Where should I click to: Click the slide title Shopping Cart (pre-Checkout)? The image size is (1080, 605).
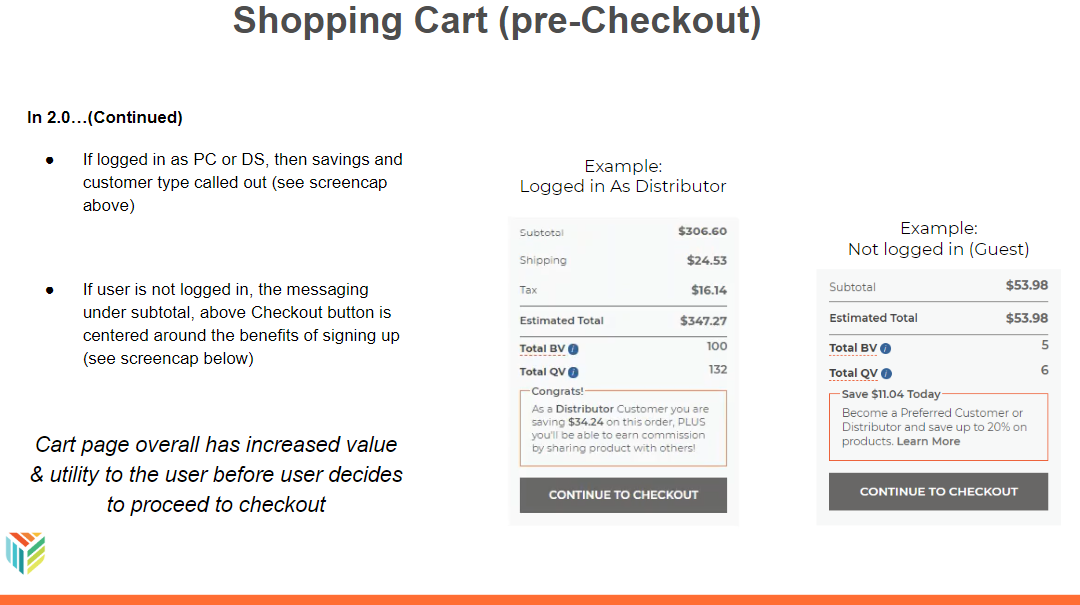click(497, 21)
